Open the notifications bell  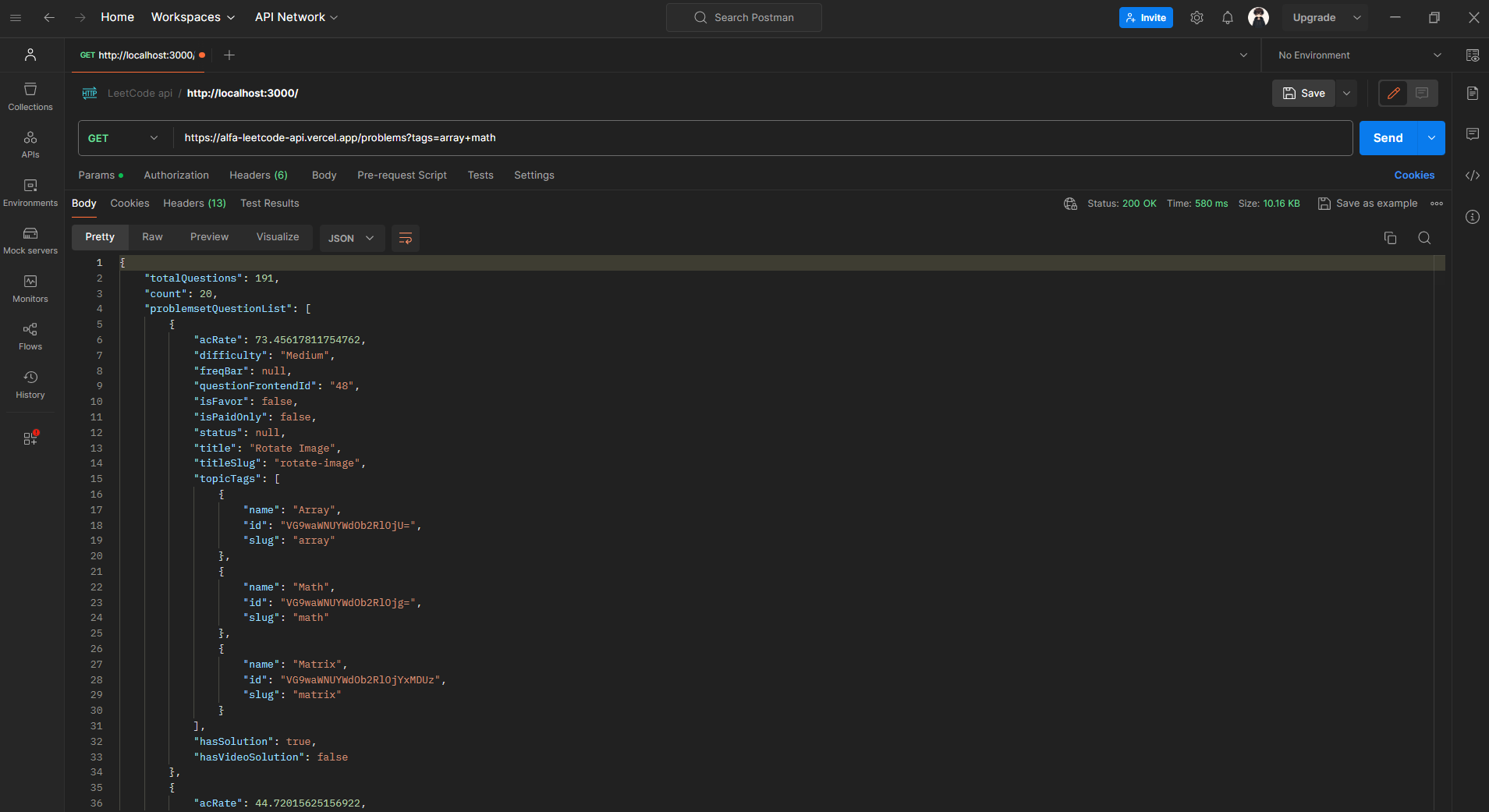[x=1228, y=17]
